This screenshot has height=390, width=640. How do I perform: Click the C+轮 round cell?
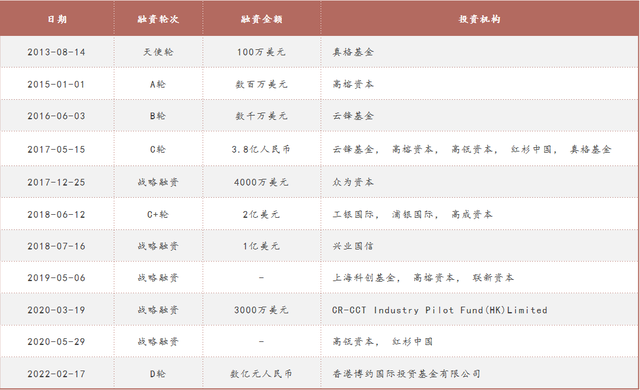[x=158, y=214]
